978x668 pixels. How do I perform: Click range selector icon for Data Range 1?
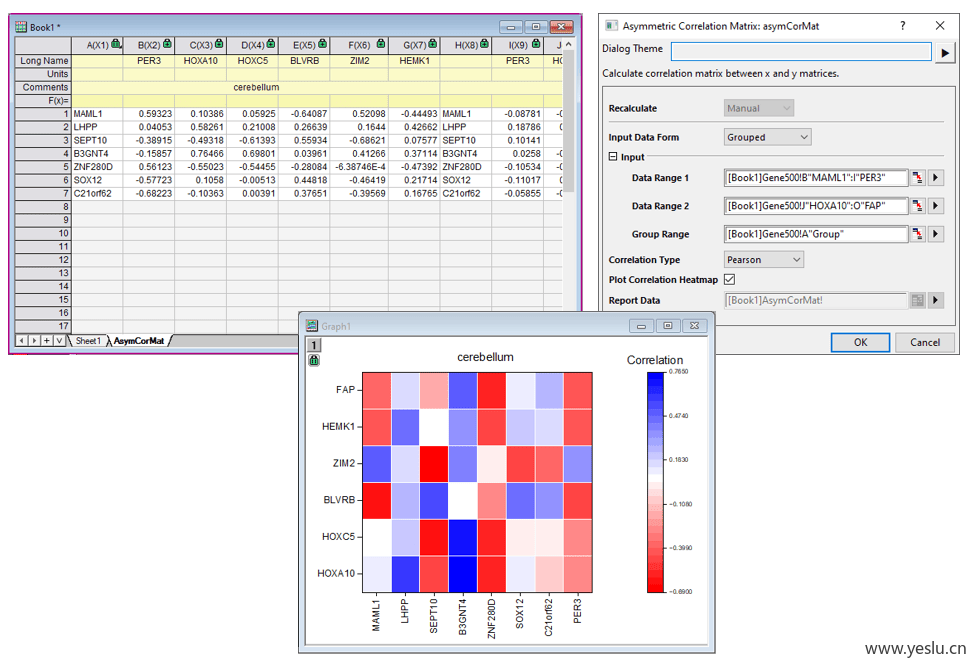(917, 178)
